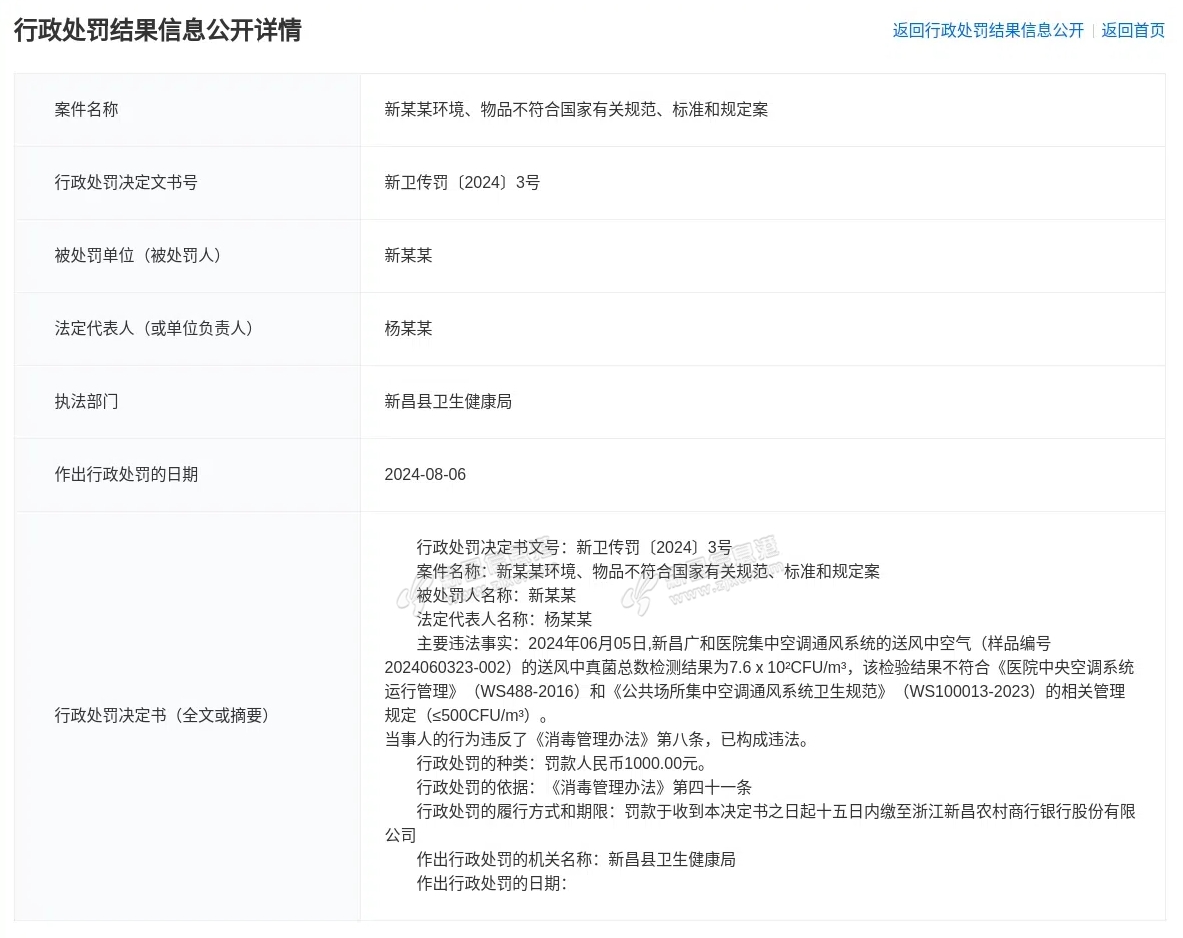Click the 执法部门 row label

click(x=86, y=402)
